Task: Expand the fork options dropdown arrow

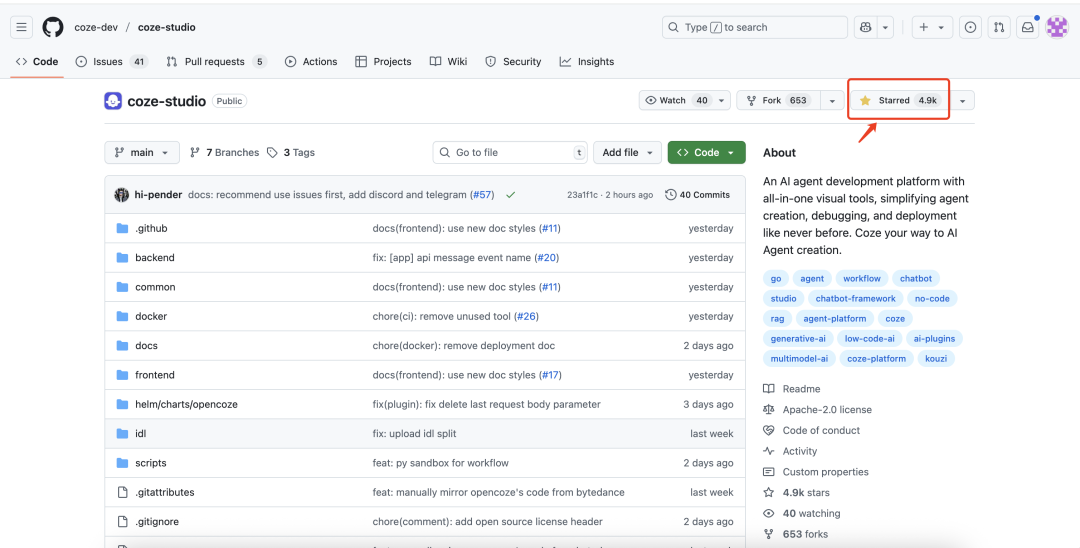Action: (x=832, y=101)
